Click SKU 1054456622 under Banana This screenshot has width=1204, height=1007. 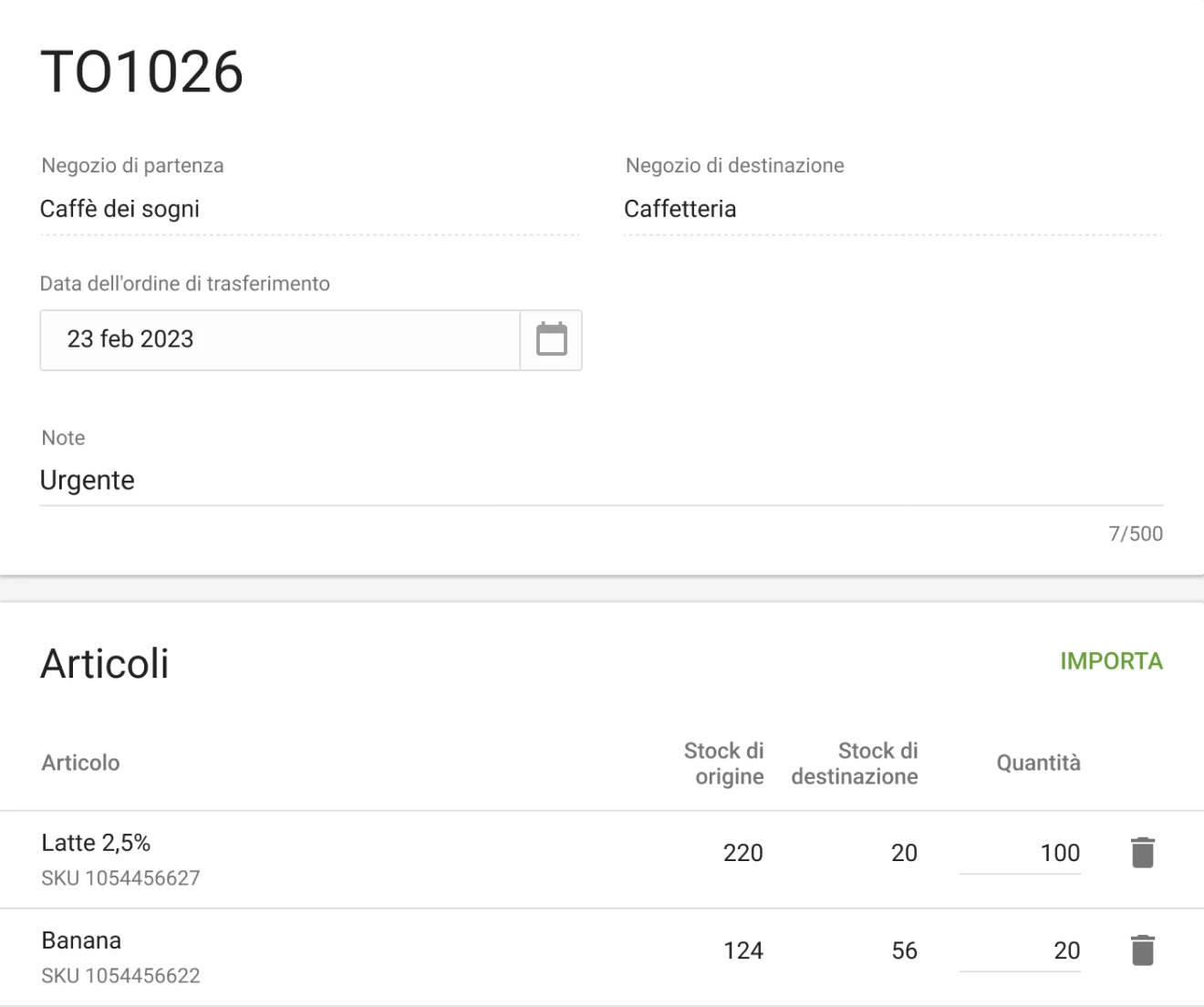coord(120,975)
